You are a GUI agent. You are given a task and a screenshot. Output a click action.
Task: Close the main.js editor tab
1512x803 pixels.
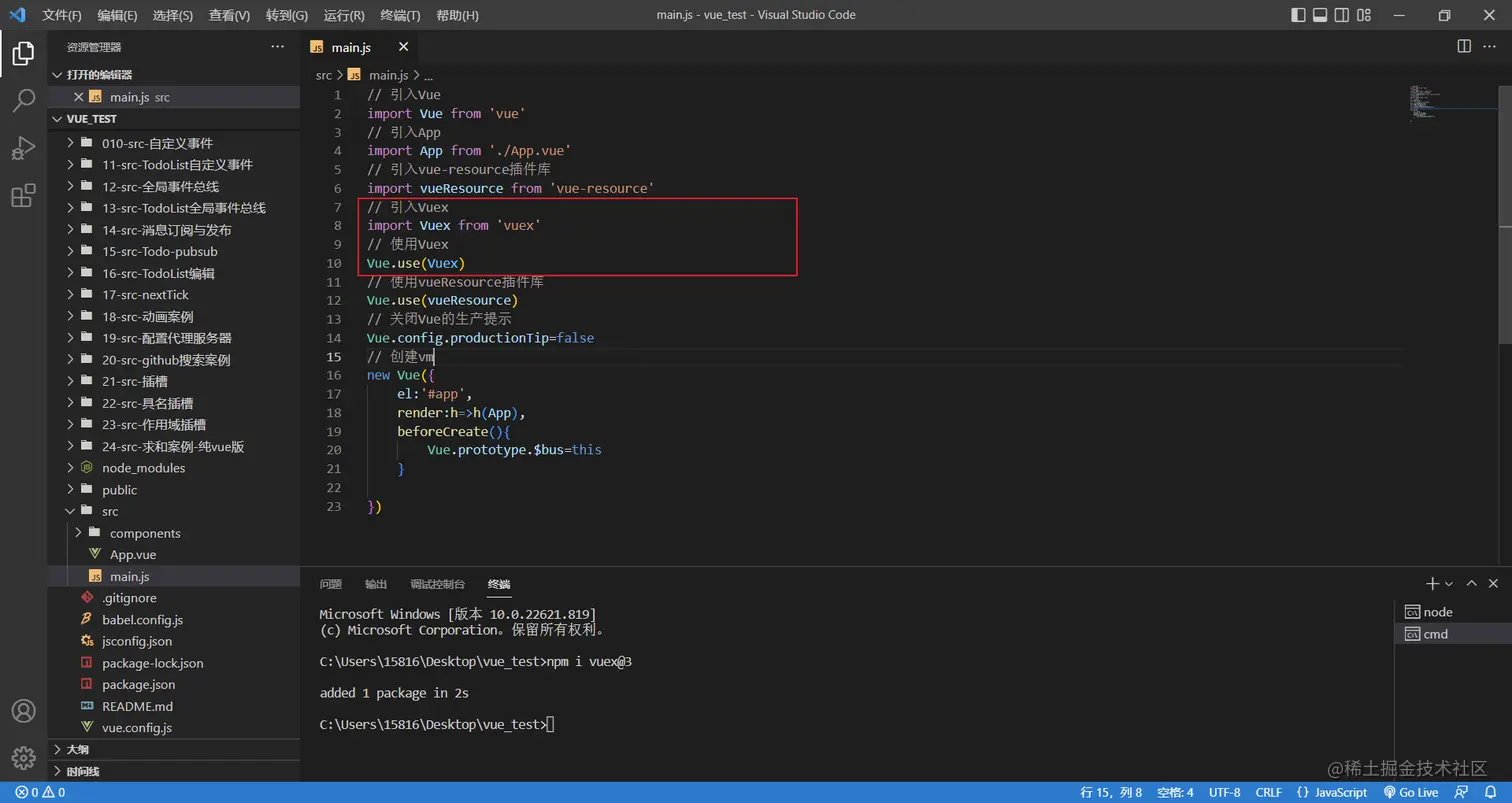click(403, 47)
